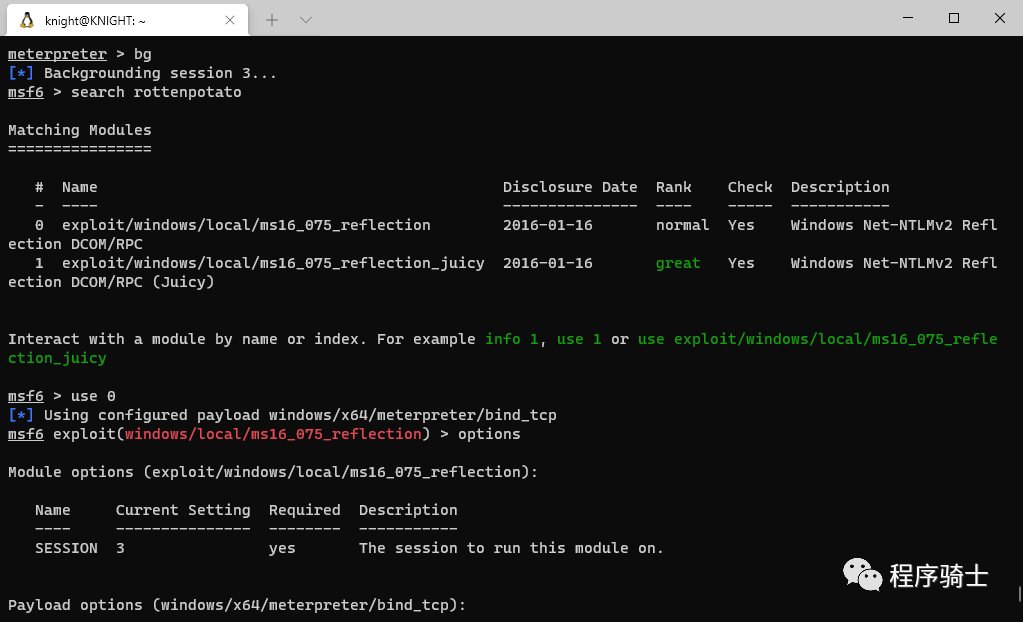Select the knight@KNIGHT: ~ tab
1023x622 pixels.
tap(127, 20)
